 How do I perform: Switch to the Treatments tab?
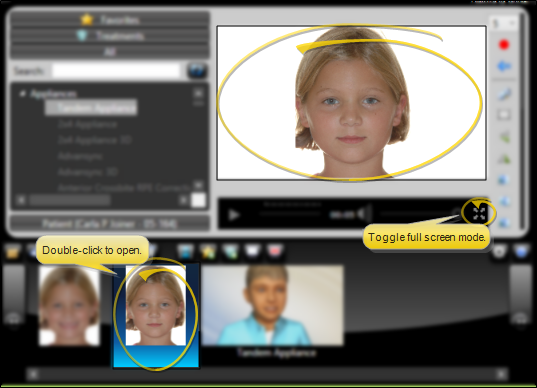point(110,36)
